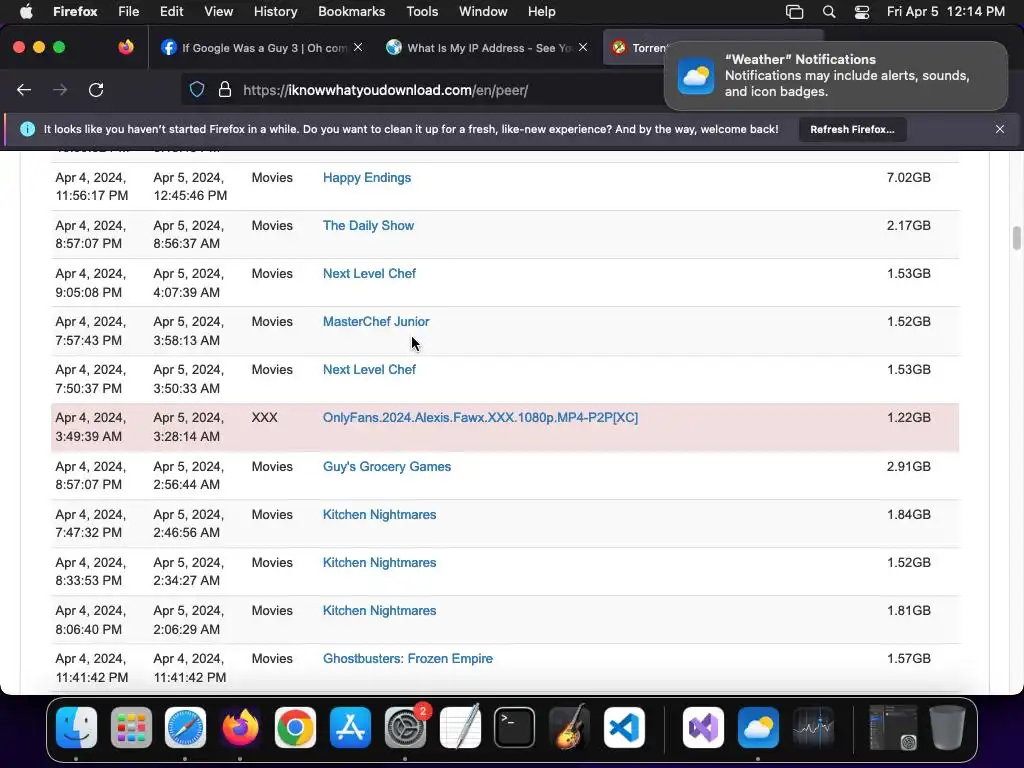The width and height of the screenshot is (1024, 768).
Task: Click the page vertical scrollbar thumb
Action: (1016, 238)
